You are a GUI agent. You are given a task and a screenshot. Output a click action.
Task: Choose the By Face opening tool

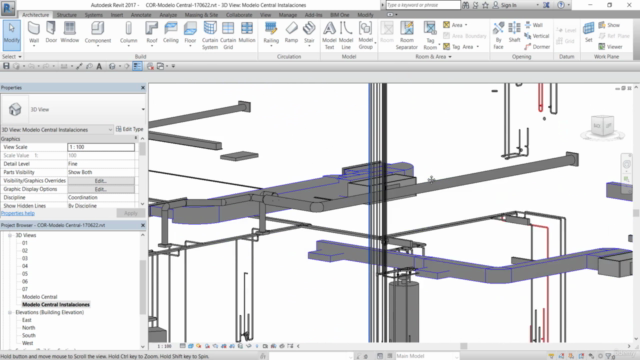[x=498, y=36]
